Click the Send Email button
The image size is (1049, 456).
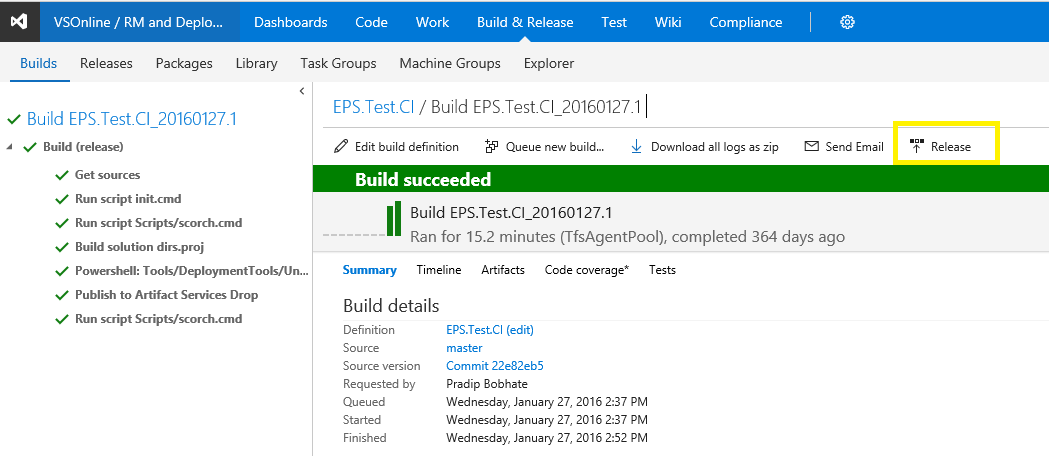pyautogui.click(x=844, y=146)
